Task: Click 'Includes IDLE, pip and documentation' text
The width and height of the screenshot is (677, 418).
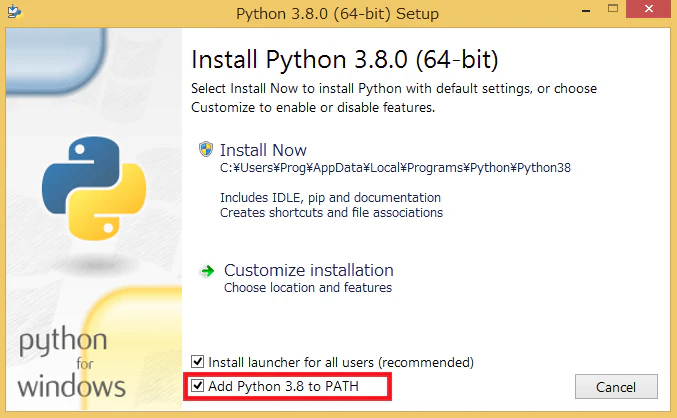Action: [330, 198]
